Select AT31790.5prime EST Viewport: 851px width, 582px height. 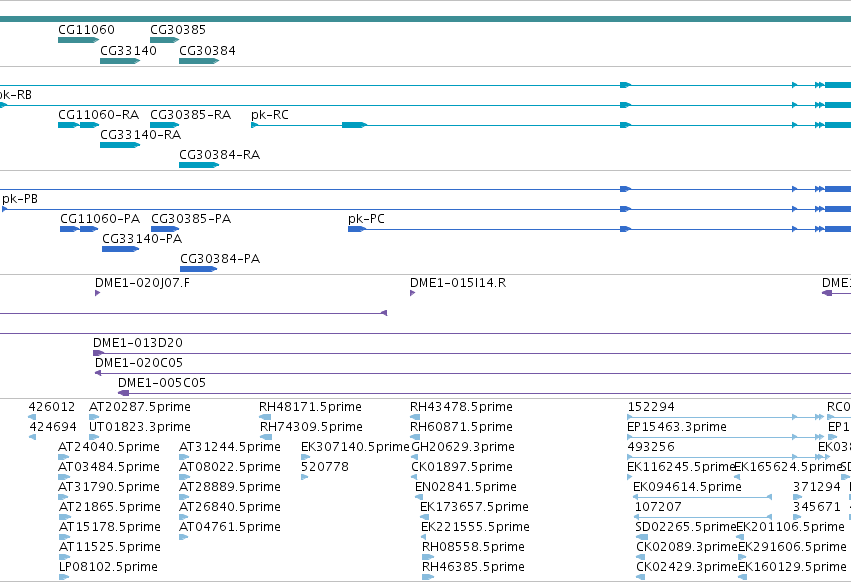[x=63, y=497]
